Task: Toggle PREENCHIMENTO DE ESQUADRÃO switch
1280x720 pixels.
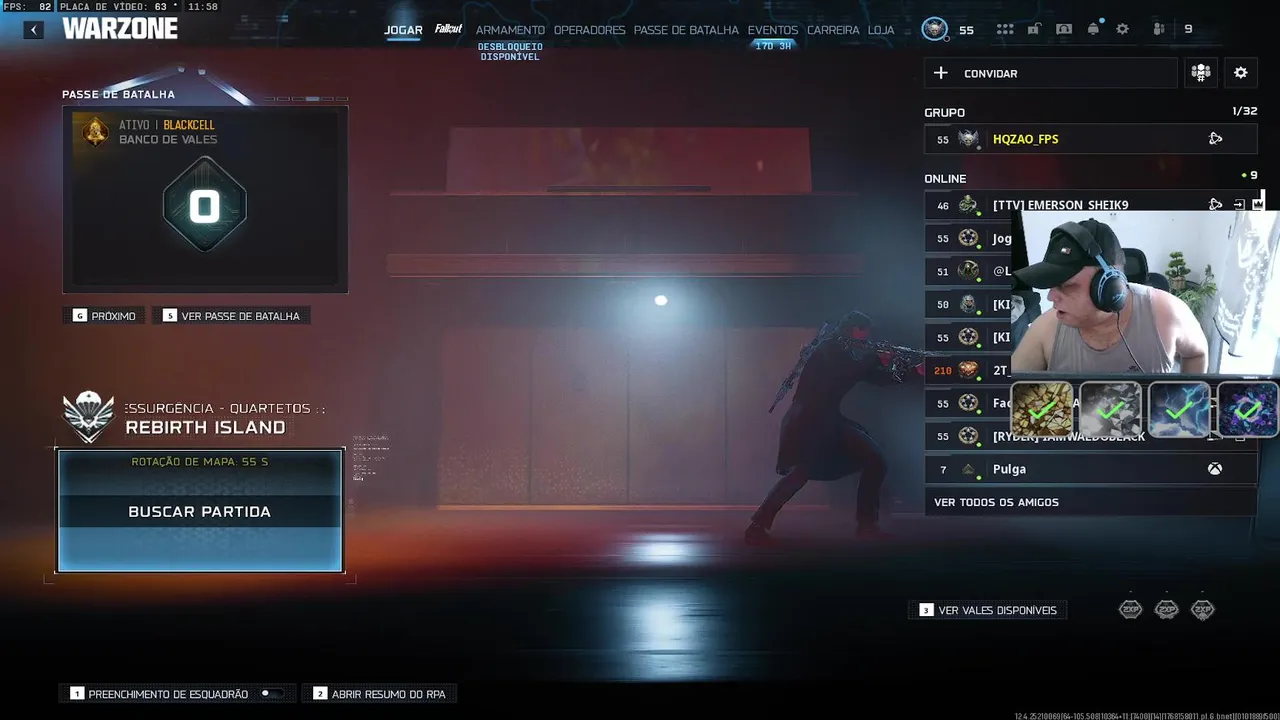Action: [272, 693]
